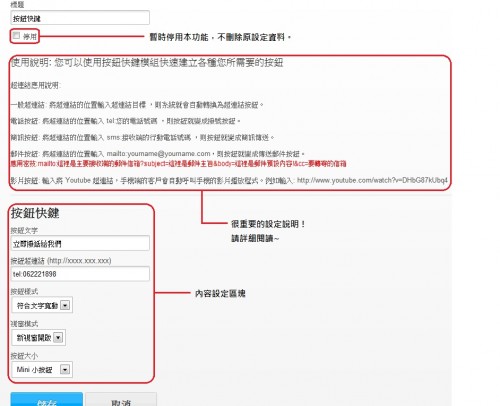The image size is (500, 406).
Task: Click the arrow on the 按鈕大小 combo box
Action: 65,370
